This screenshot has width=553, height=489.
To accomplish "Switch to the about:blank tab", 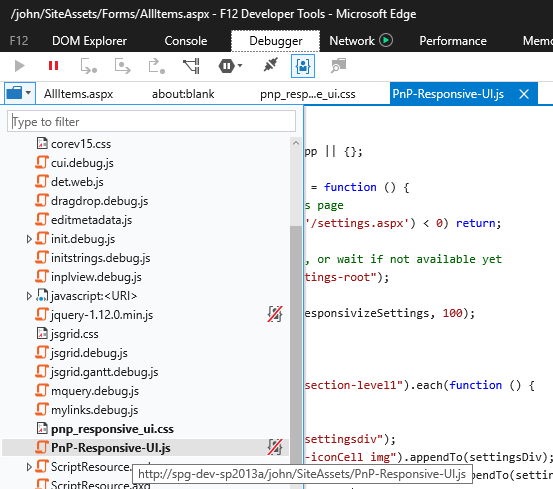I will coord(183,94).
